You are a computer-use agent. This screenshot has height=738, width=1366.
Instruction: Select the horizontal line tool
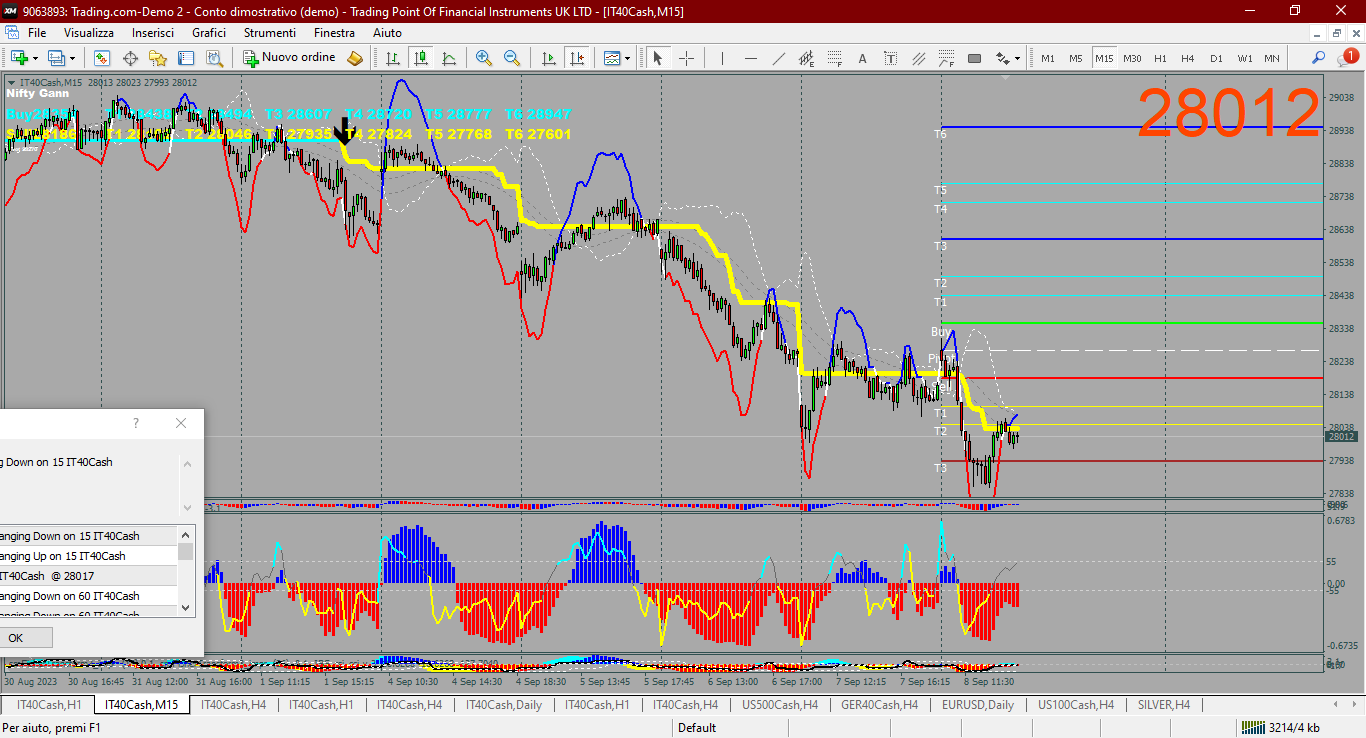click(x=751, y=58)
